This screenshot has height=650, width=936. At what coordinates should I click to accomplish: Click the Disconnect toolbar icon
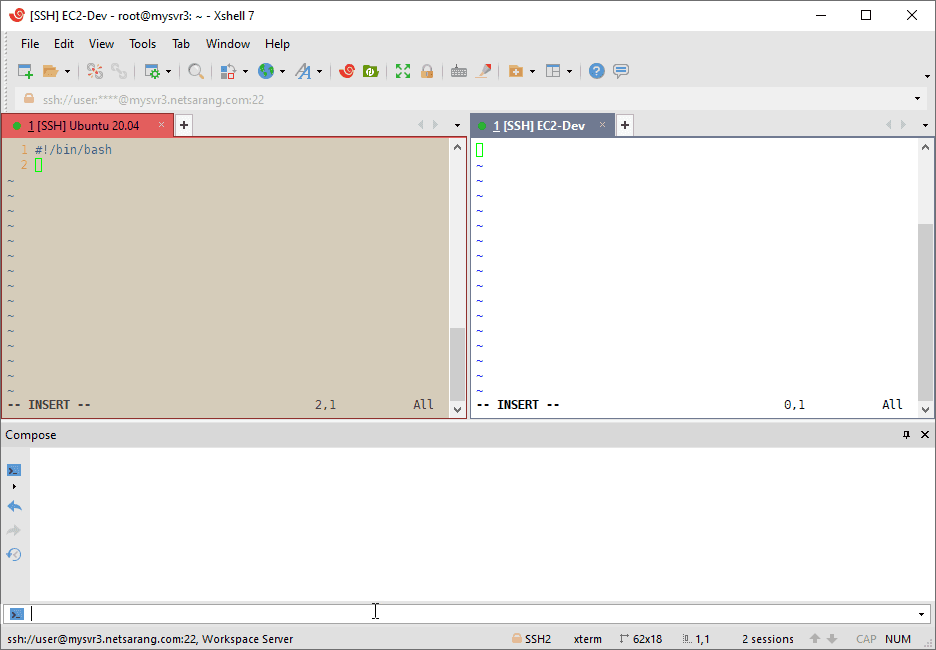click(x=95, y=72)
